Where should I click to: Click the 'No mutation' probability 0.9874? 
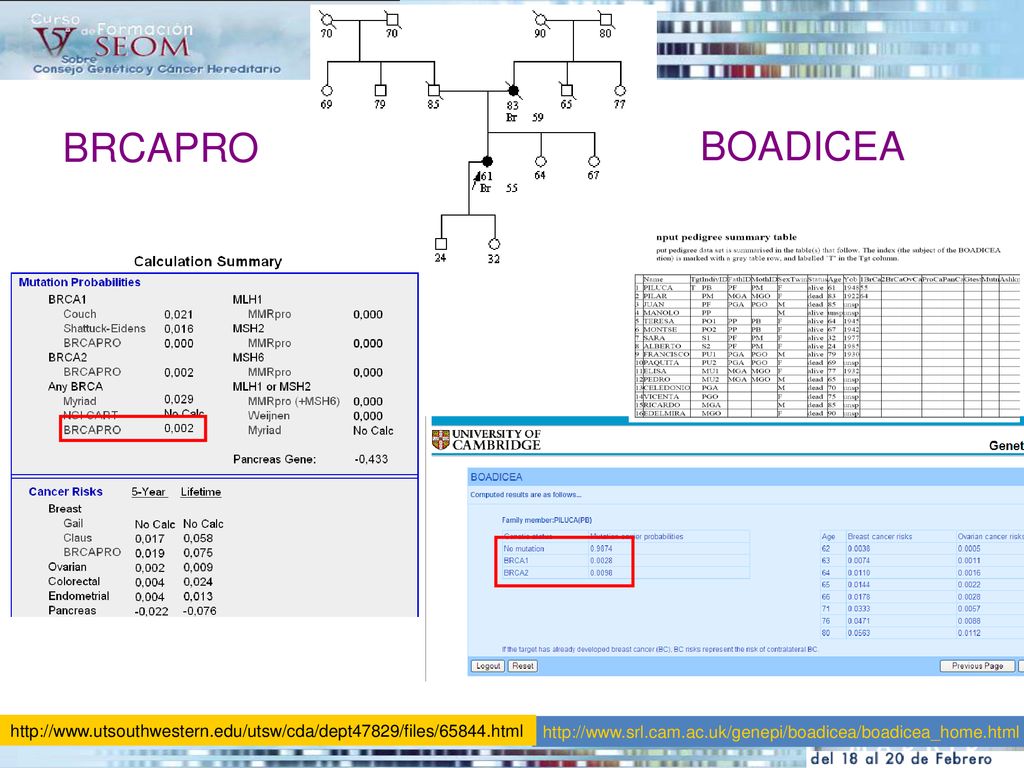601,549
